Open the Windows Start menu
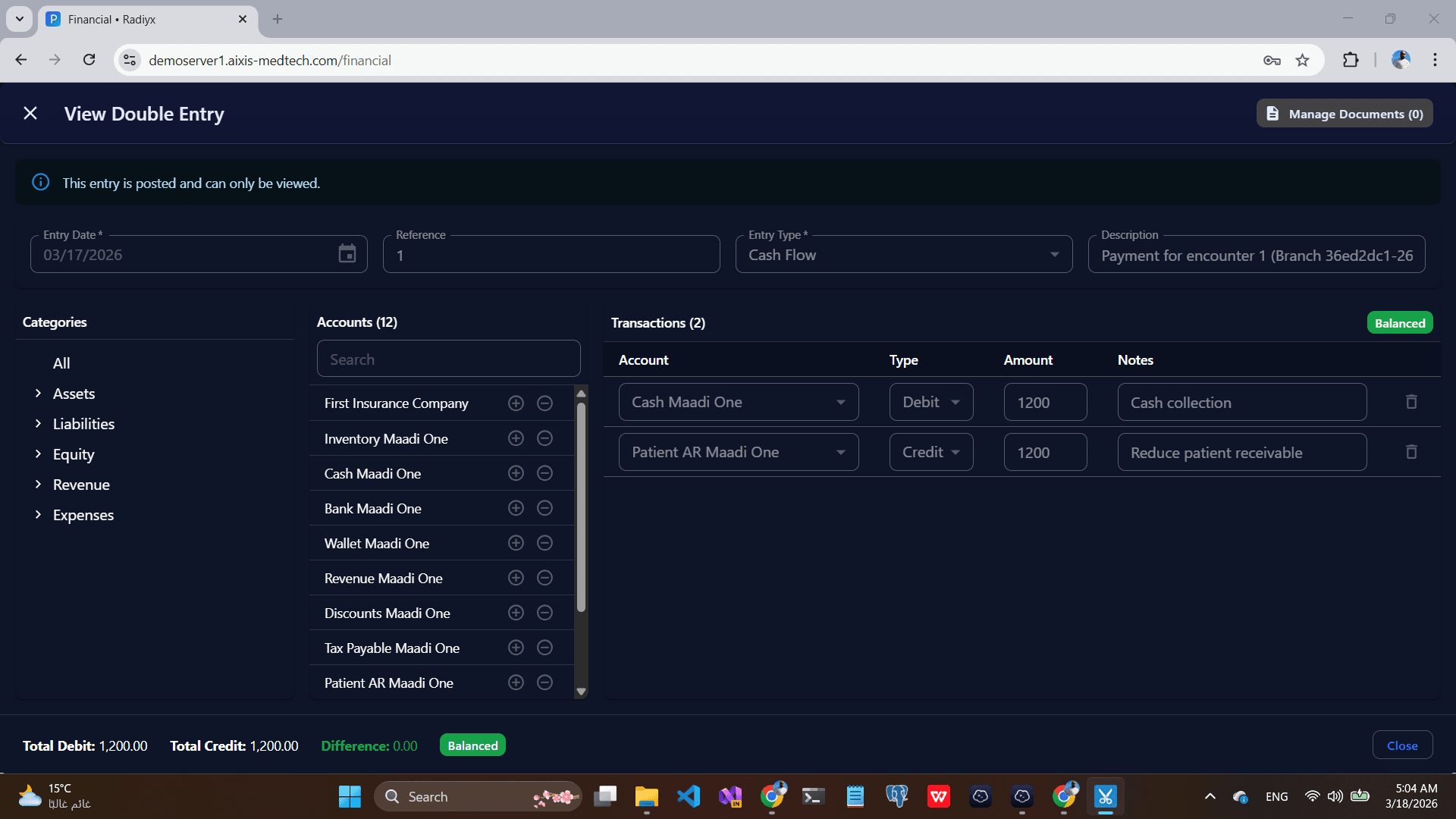 click(x=350, y=796)
